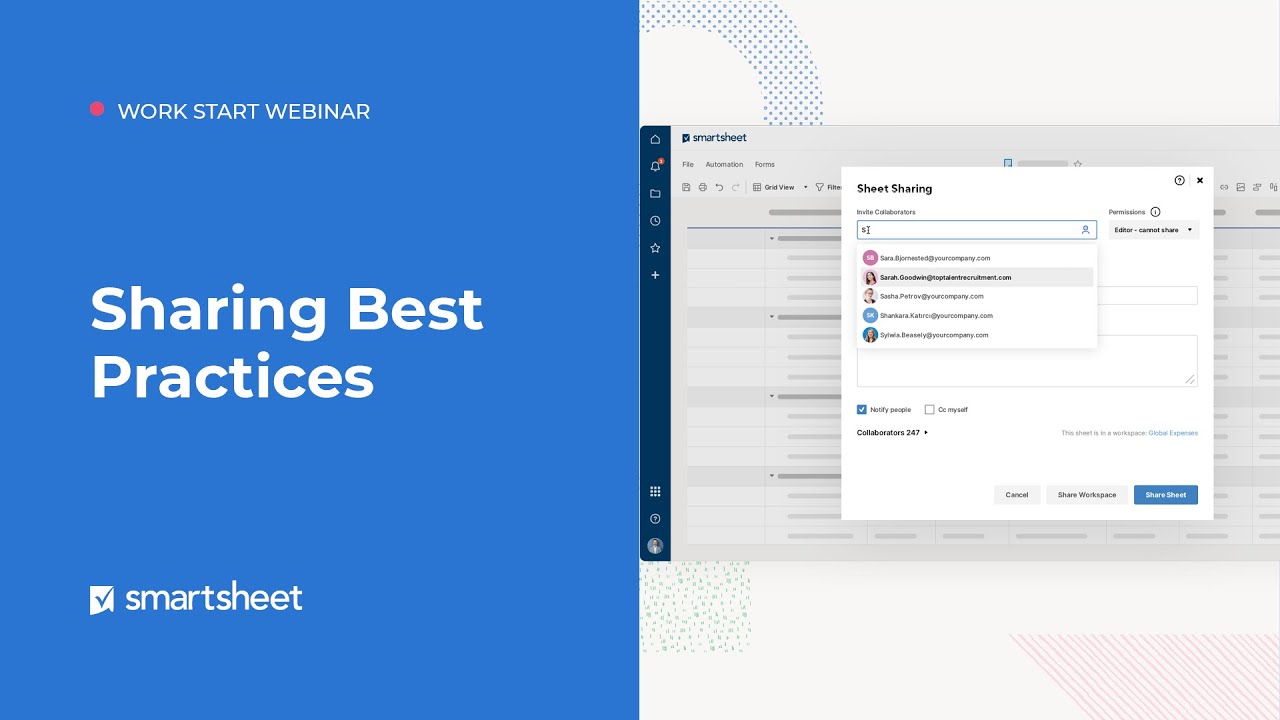Viewport: 1280px width, 720px height.
Task: Open the Global Expenses workspace link
Action: click(1173, 433)
